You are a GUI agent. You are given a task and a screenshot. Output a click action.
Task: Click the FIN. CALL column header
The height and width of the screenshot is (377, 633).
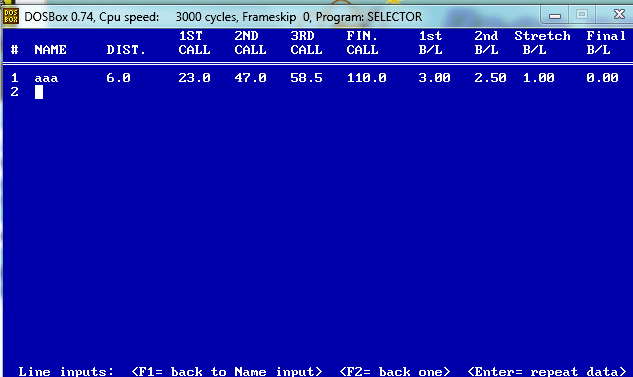[x=362, y=43]
